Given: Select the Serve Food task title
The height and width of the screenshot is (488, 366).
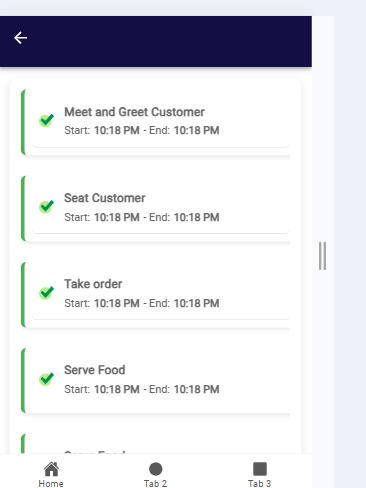Looking at the screenshot, I should pos(95,370).
